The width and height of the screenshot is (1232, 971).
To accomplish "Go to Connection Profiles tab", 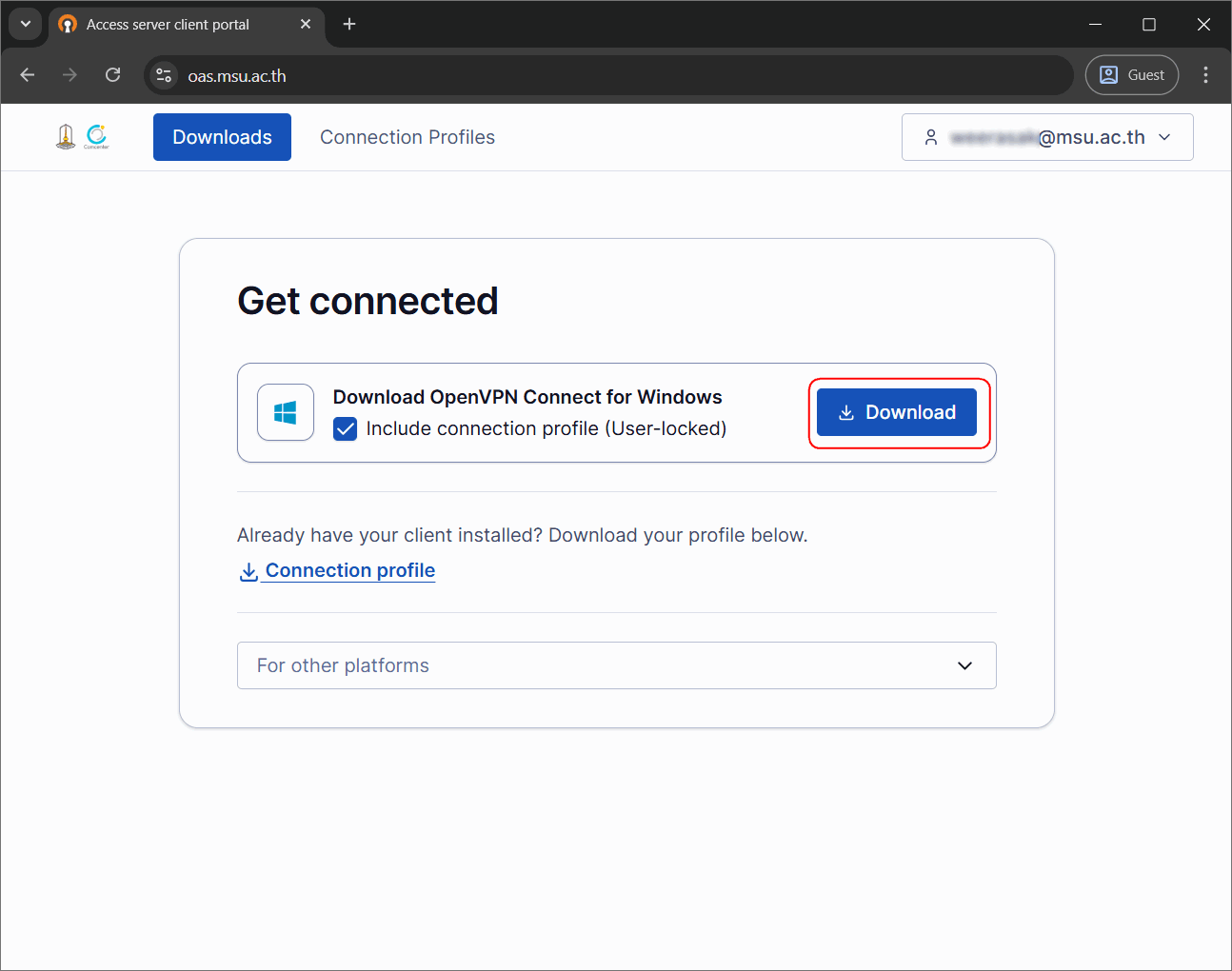I will 407,137.
